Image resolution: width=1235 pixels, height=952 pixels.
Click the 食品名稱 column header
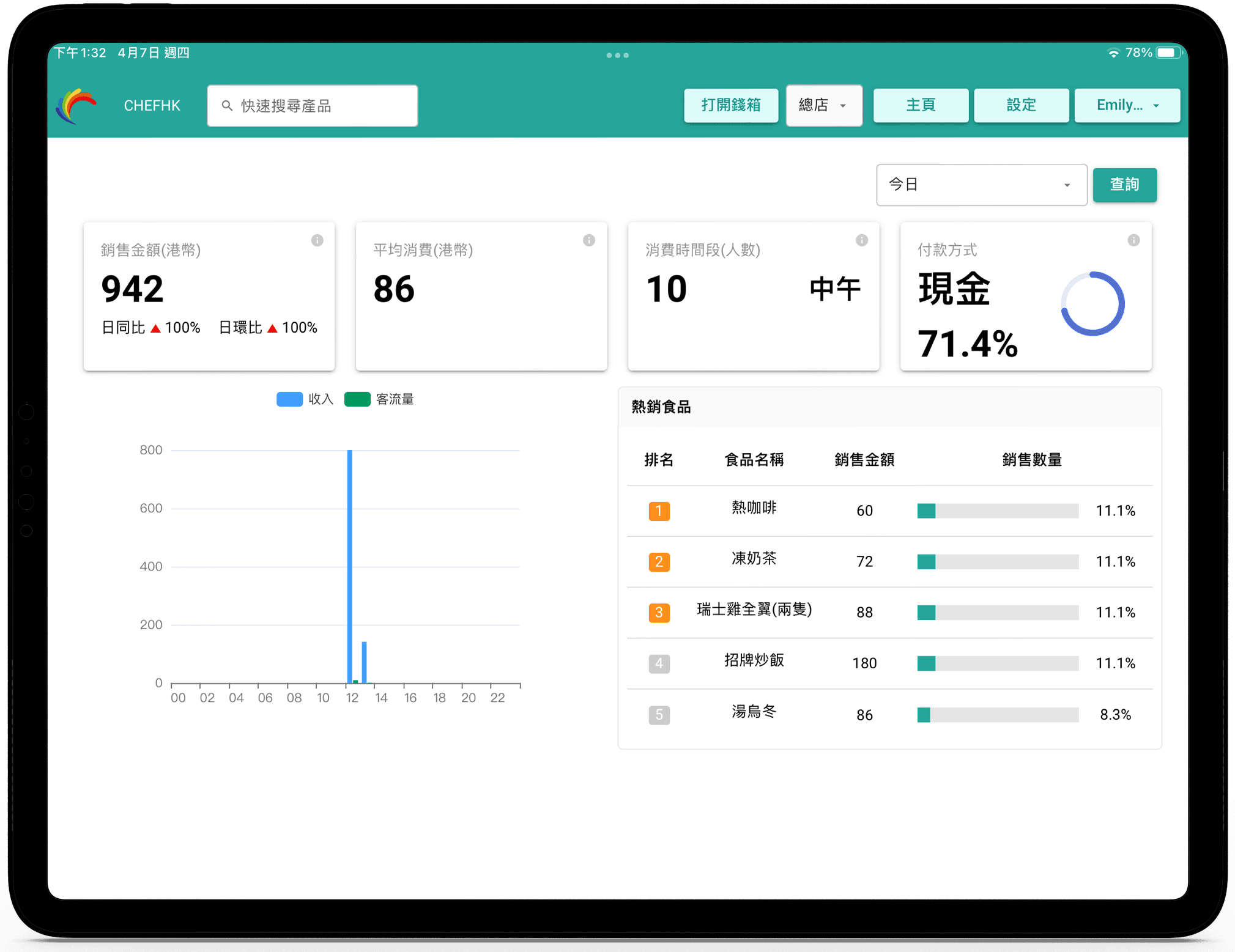754,460
